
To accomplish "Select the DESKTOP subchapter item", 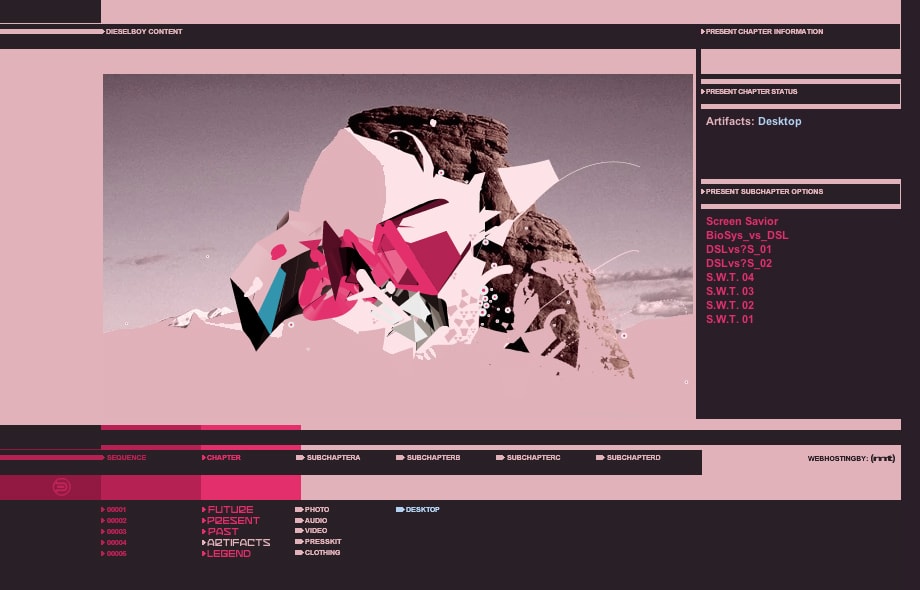I will (418, 510).
